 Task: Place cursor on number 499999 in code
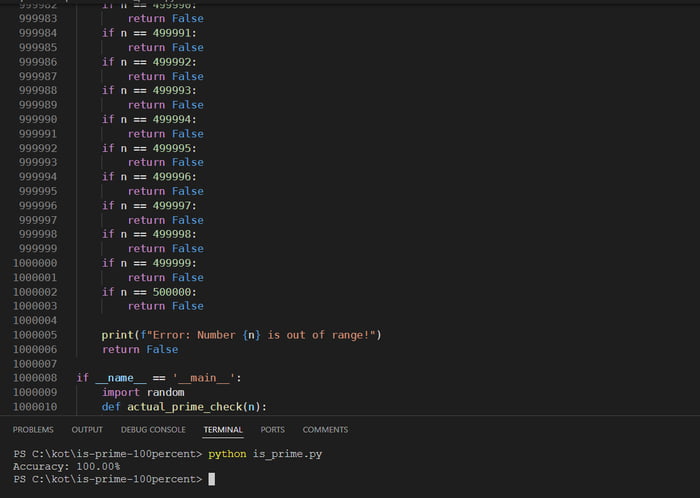point(172,263)
